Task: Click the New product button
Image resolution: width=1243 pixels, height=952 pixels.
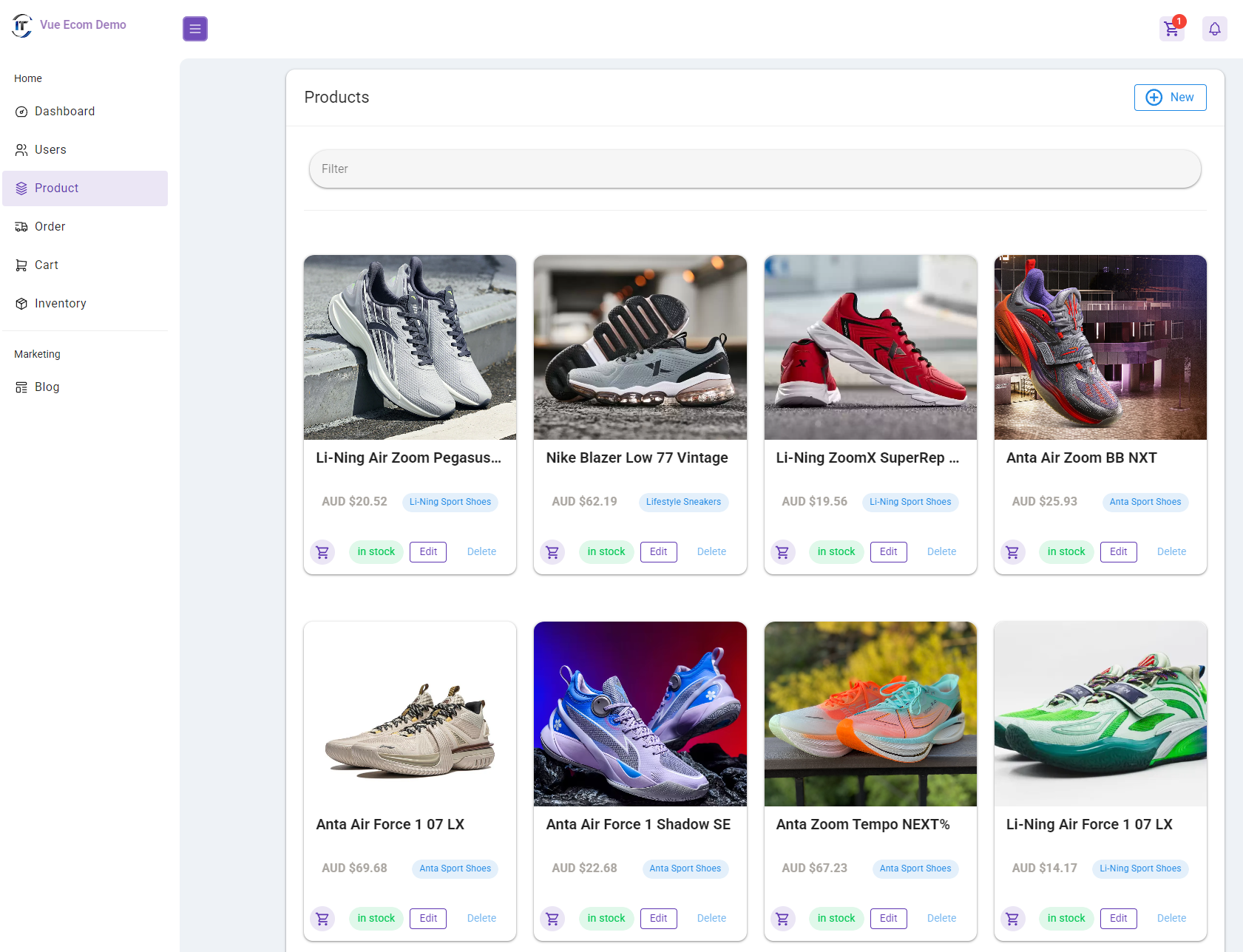Action: [x=1170, y=98]
